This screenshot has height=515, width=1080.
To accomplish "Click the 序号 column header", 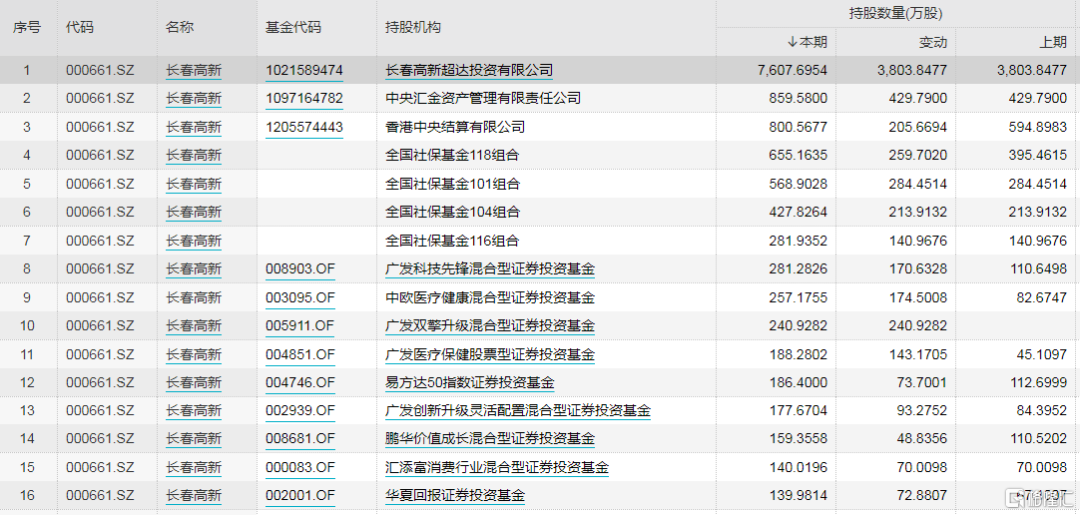I will tap(26, 28).
